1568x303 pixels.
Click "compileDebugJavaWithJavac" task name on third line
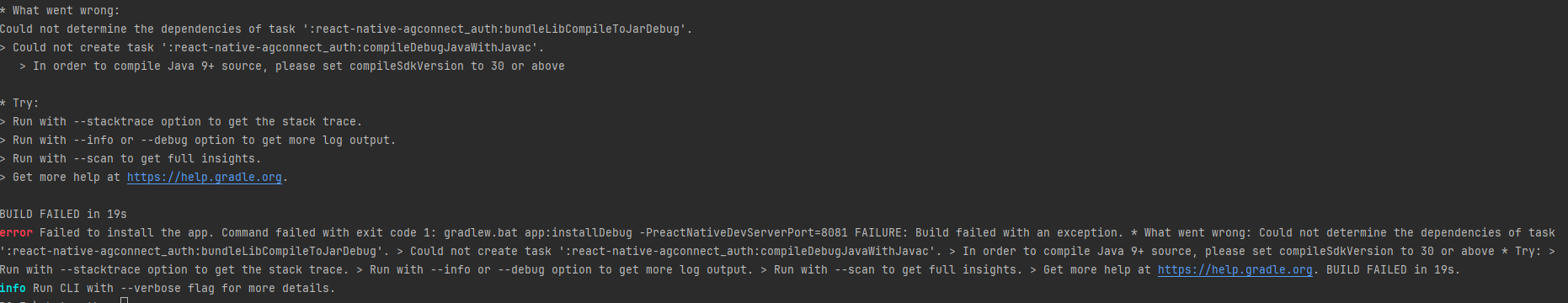pos(447,48)
